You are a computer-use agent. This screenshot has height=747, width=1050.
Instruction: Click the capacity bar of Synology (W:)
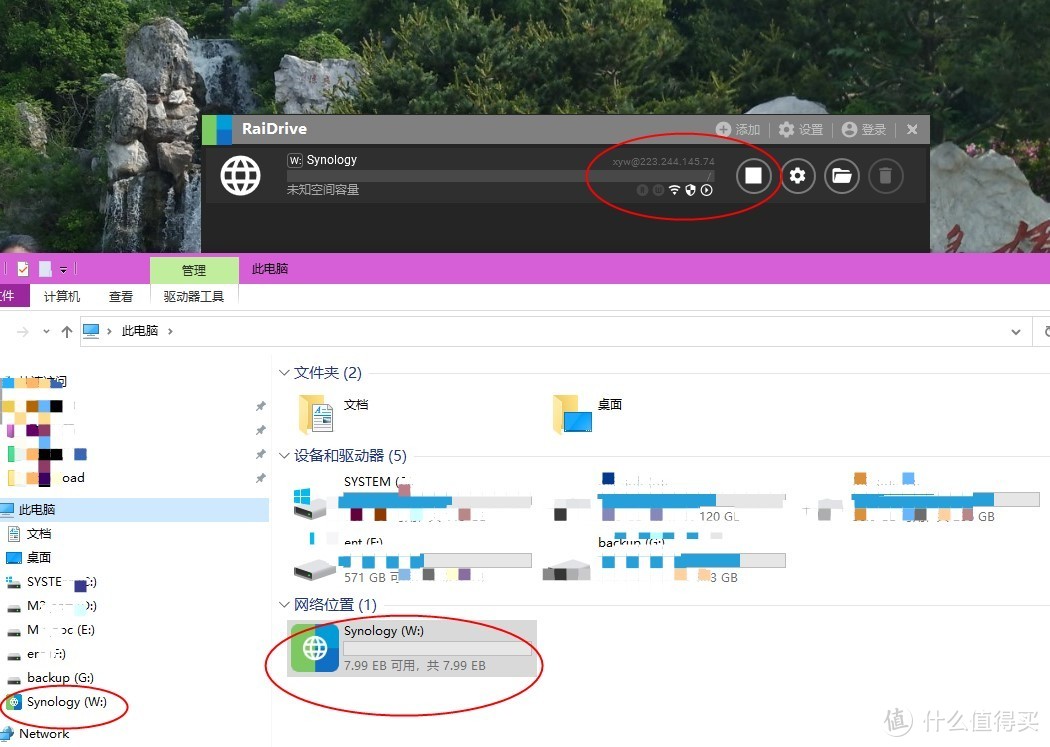[x=438, y=648]
